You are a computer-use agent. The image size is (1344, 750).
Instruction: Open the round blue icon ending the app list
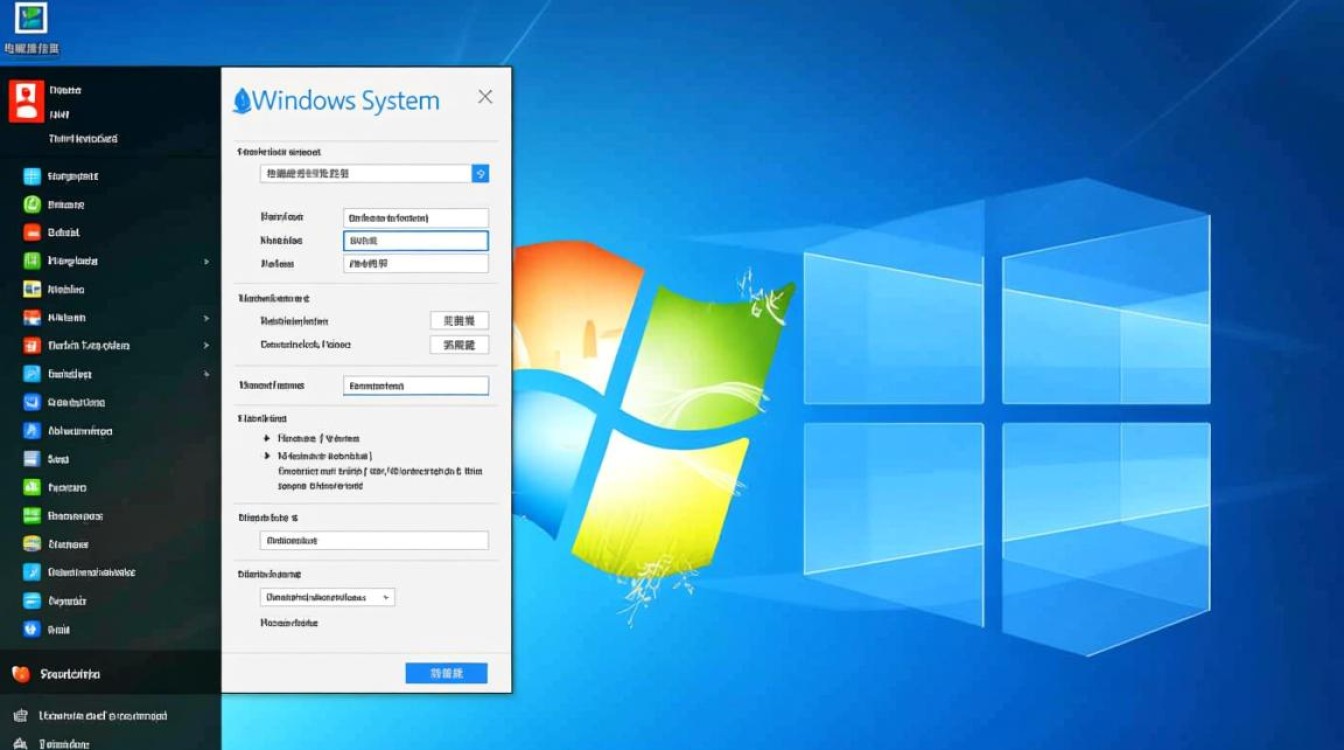(31, 629)
